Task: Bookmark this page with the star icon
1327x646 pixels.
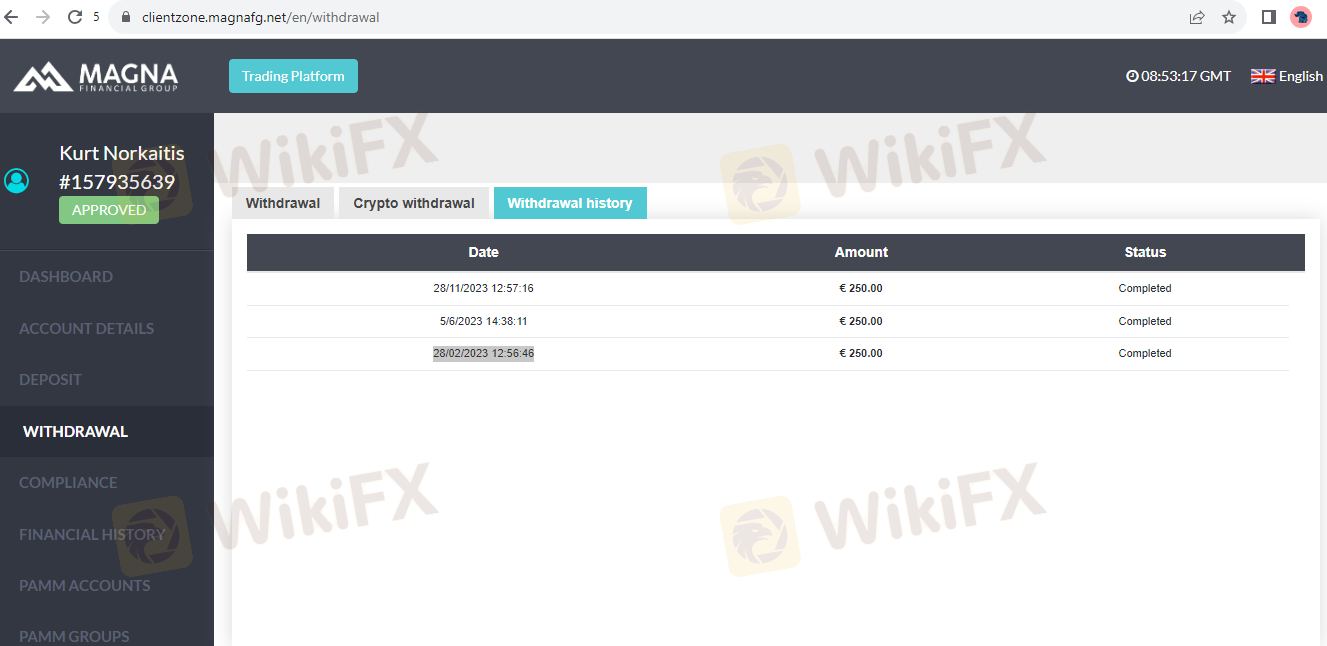Action: tap(1229, 17)
